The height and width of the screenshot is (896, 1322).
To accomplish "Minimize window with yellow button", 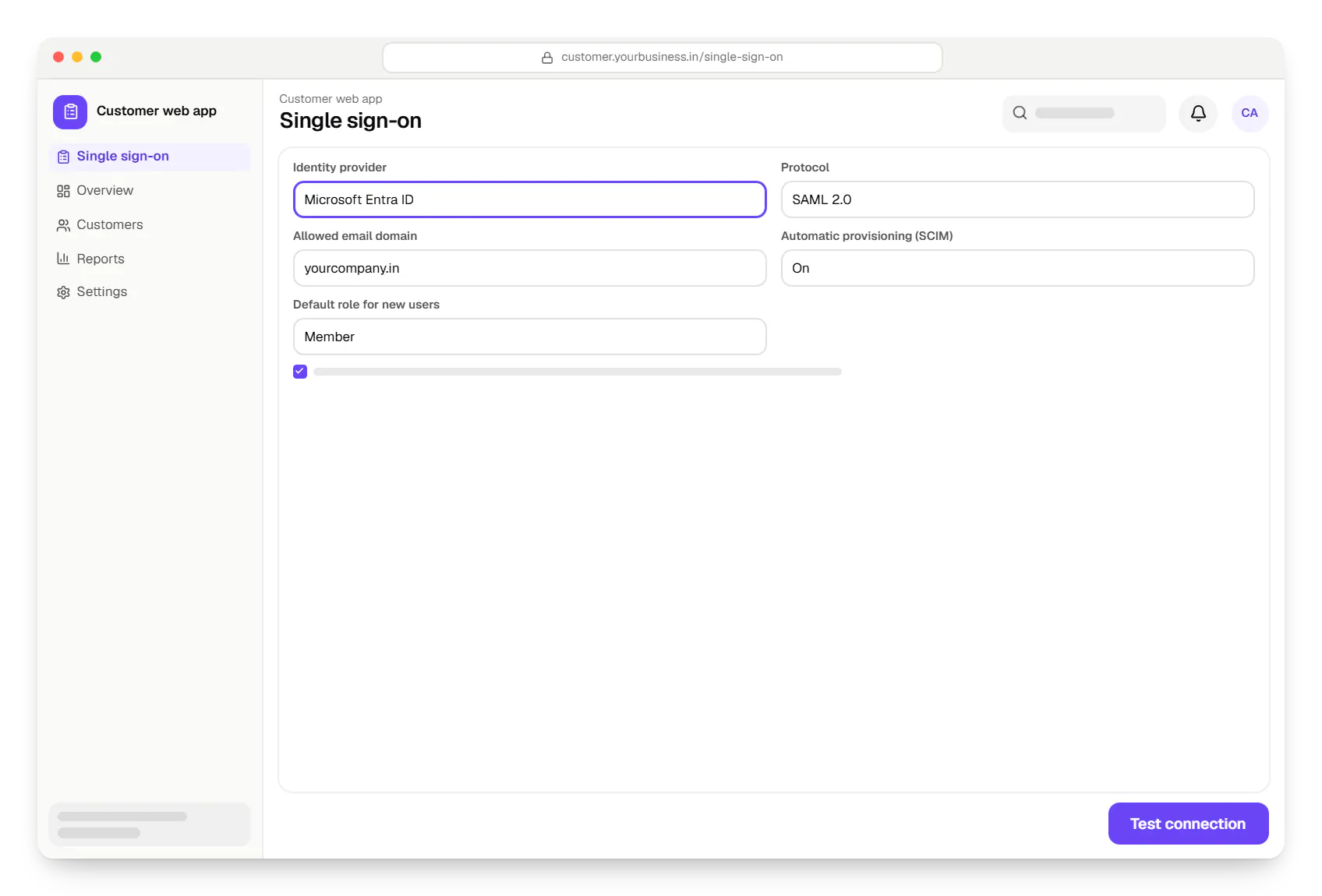I will pyautogui.click(x=77, y=57).
